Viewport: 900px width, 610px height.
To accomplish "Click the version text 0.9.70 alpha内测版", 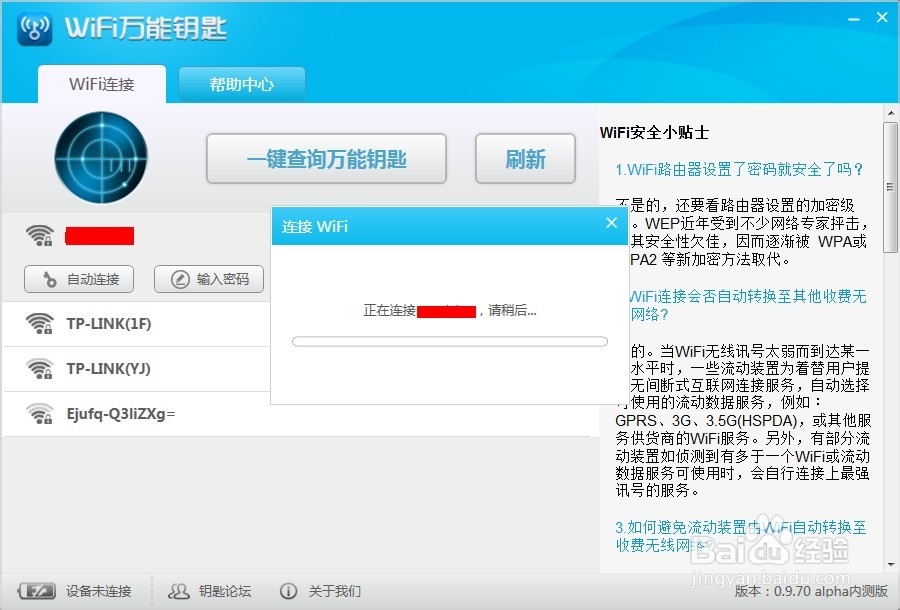I will [x=810, y=591].
